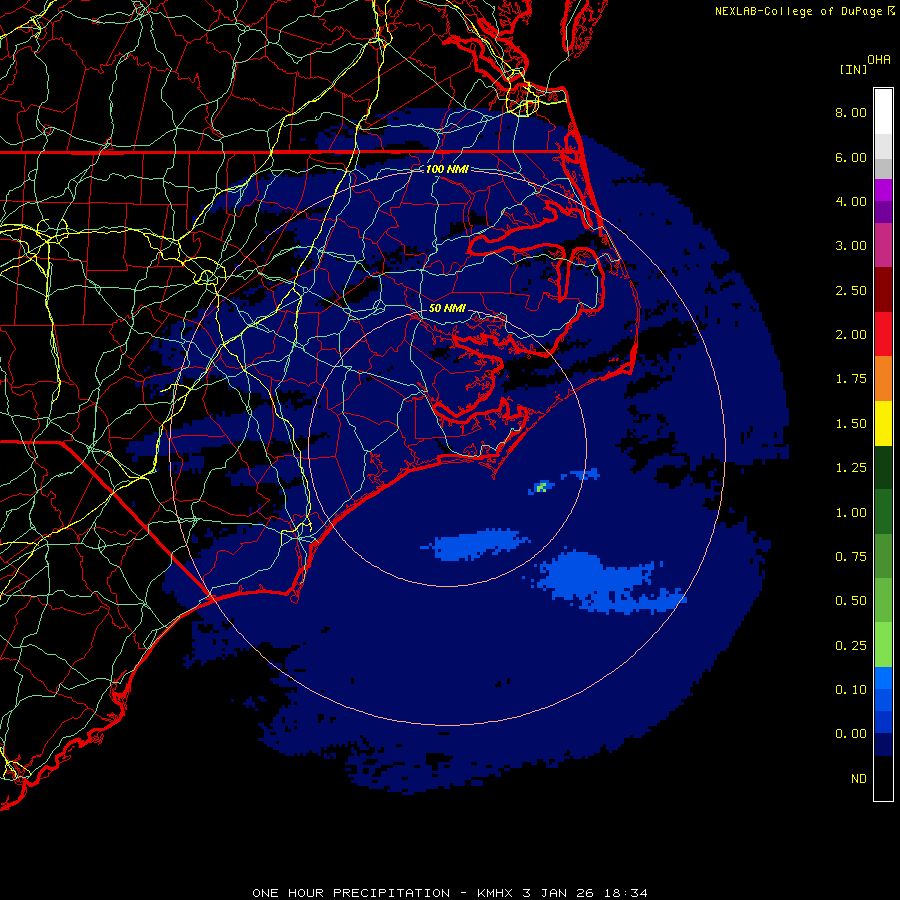The width and height of the screenshot is (900, 900).
Task: Click the 50 NMI range ring label
Action: 447,308
